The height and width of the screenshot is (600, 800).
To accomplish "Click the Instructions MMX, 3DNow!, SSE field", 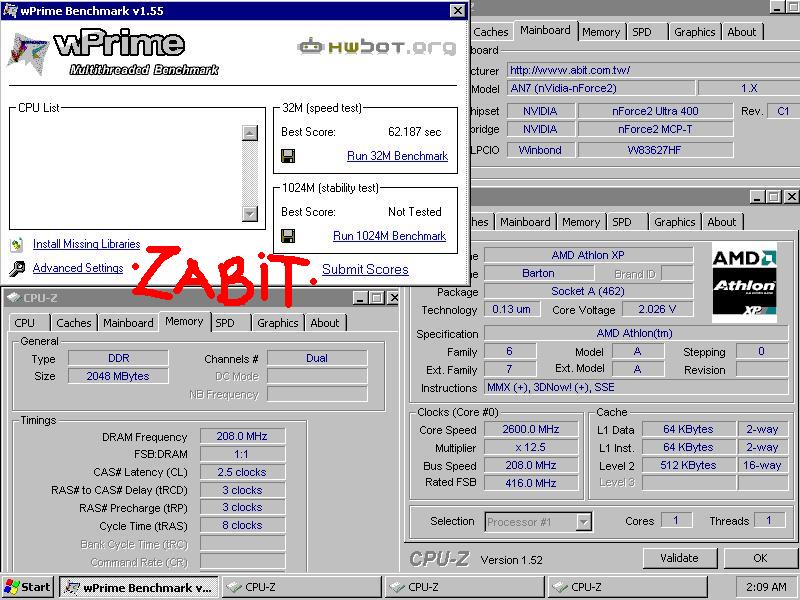I will 636,387.
